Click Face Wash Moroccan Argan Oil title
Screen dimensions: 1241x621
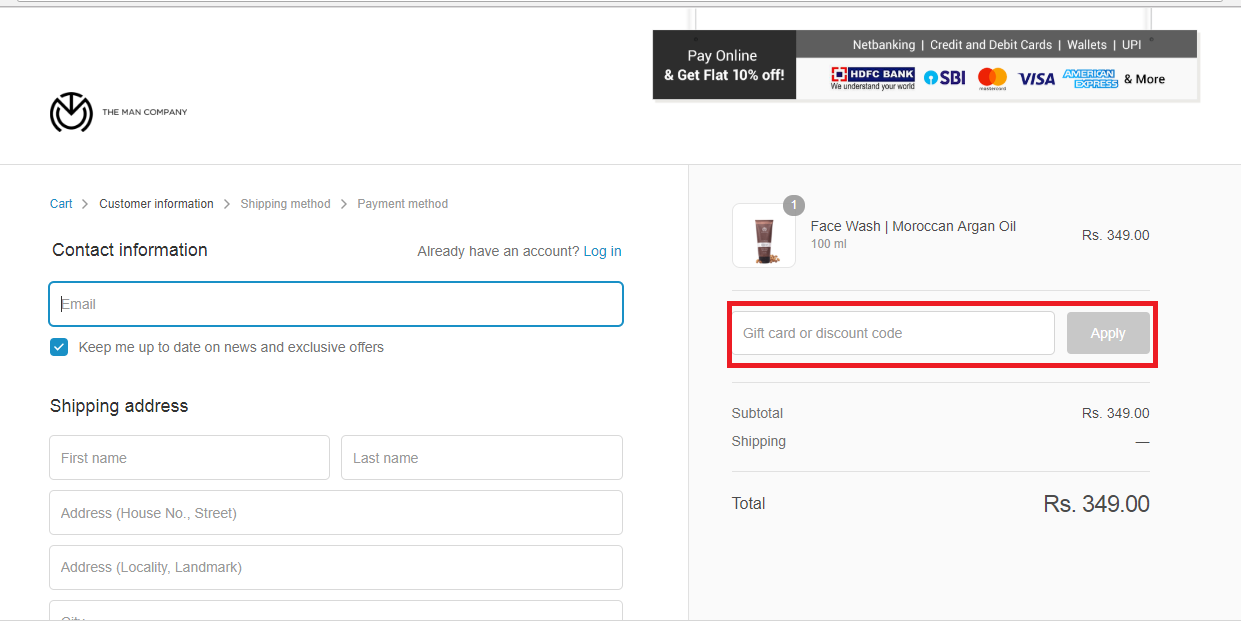coord(913,226)
